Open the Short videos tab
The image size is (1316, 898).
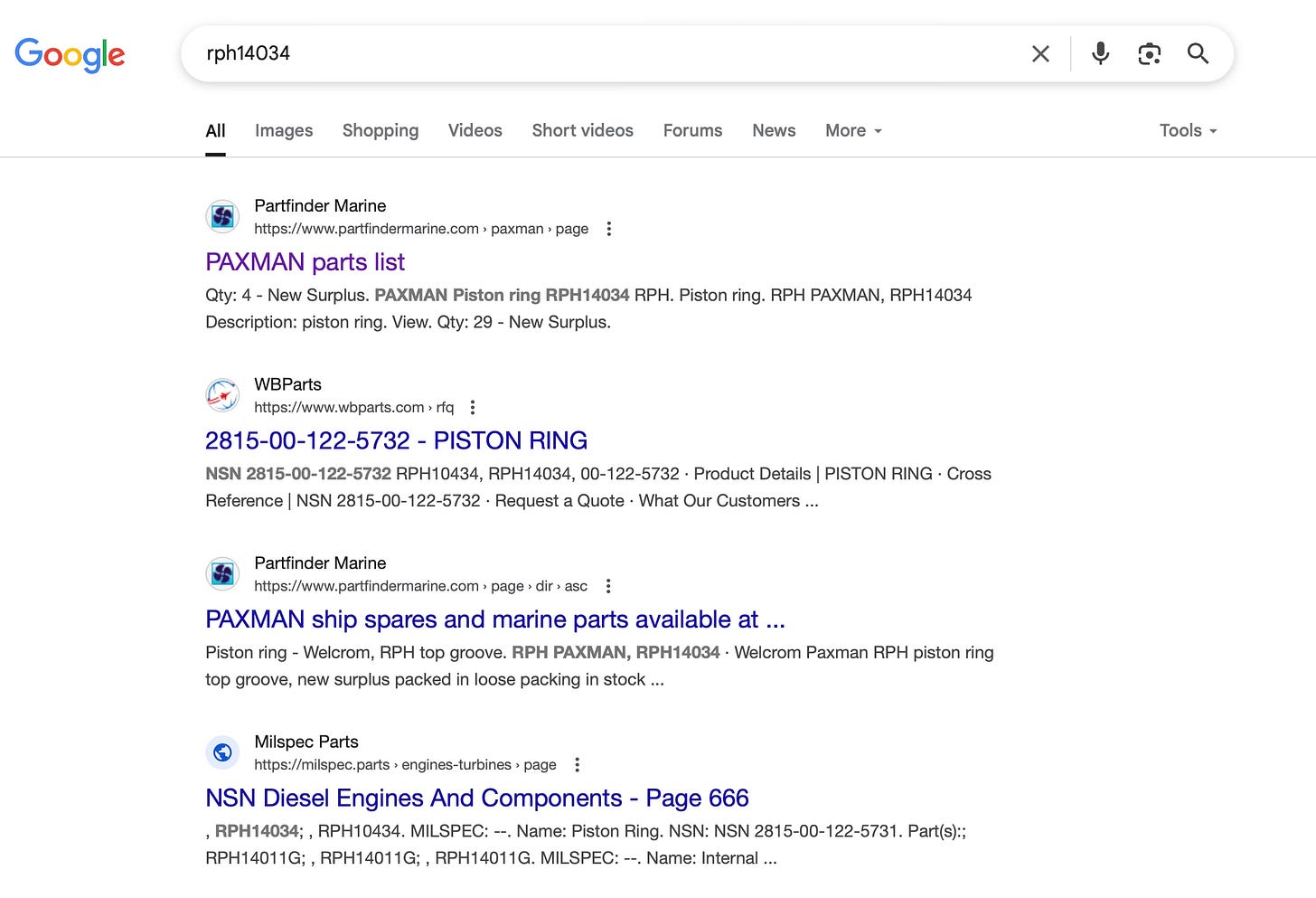click(583, 130)
